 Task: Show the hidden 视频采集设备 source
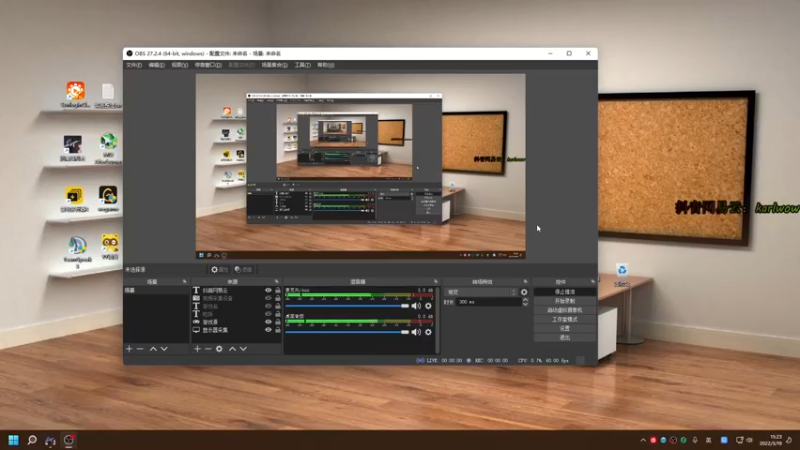point(268,298)
